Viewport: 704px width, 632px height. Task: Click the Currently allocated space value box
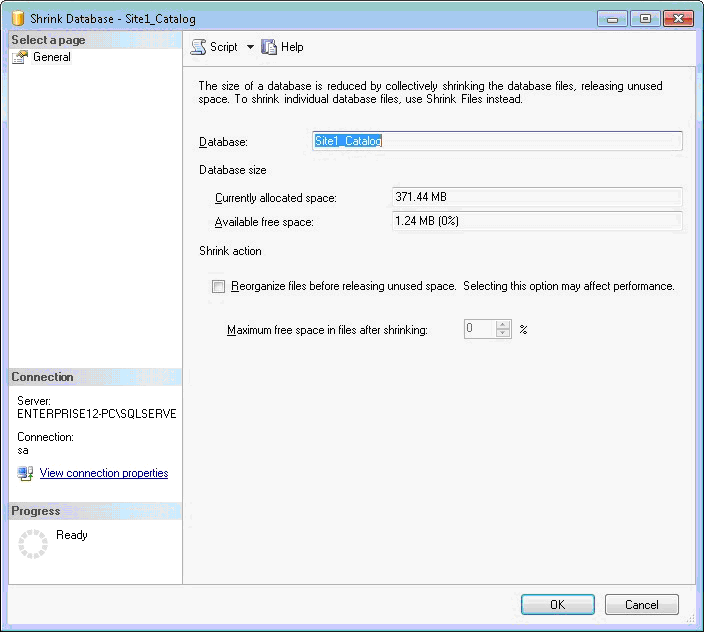click(x=537, y=198)
